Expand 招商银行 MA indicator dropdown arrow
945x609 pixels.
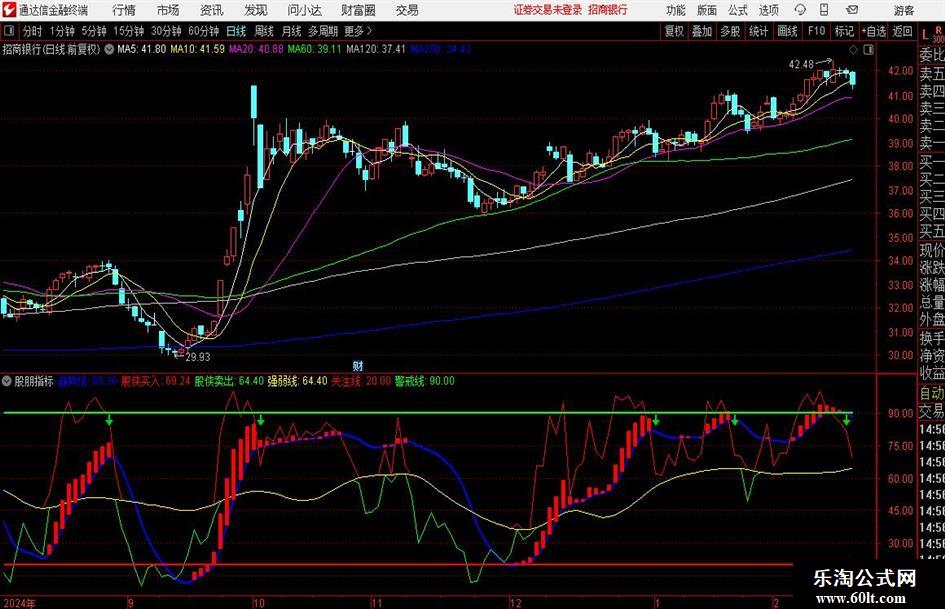pyautogui.click(x=109, y=49)
